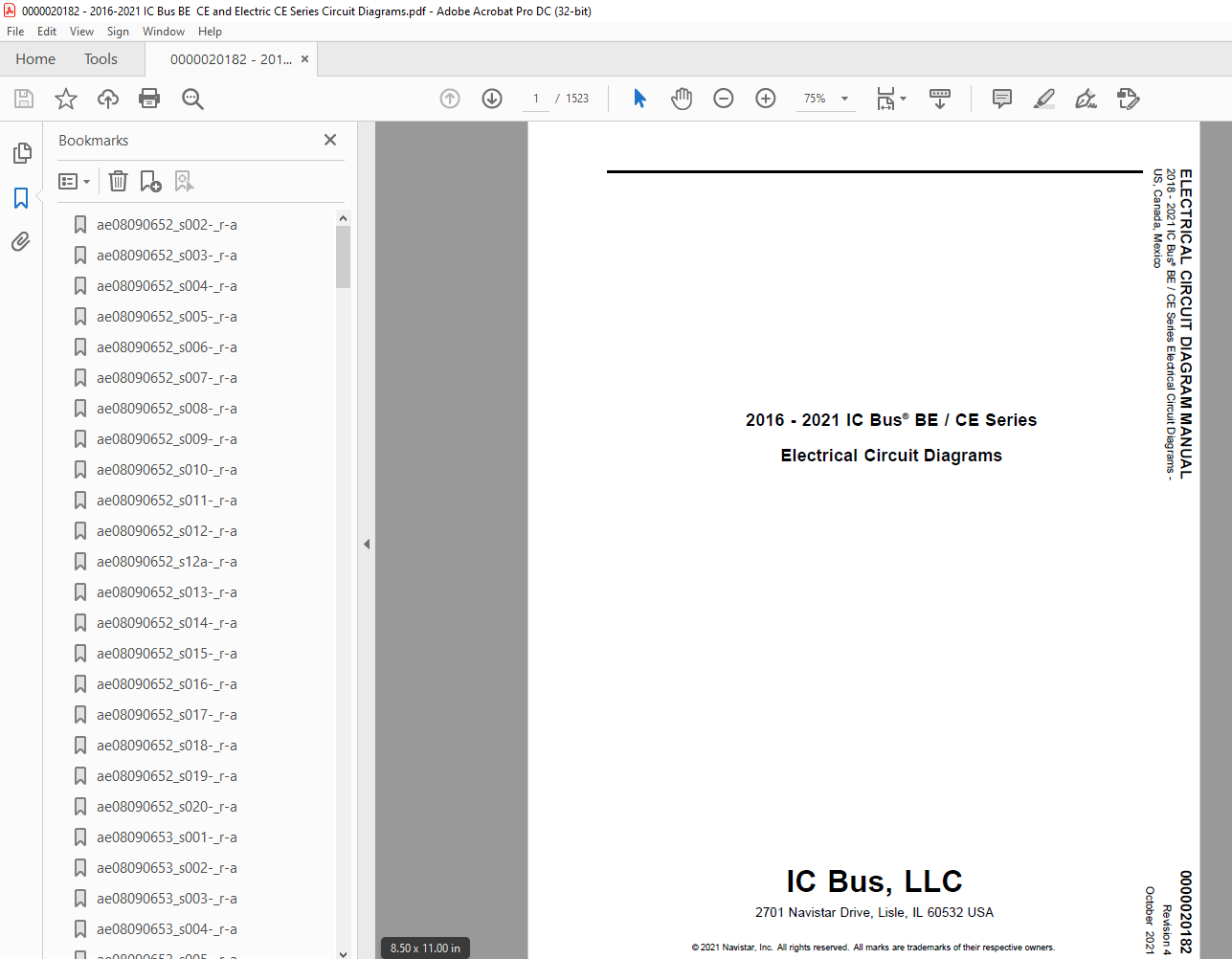1232x959 pixels.
Task: Open bookmark ae08090653_s001-_r-a
Action: tap(167, 837)
